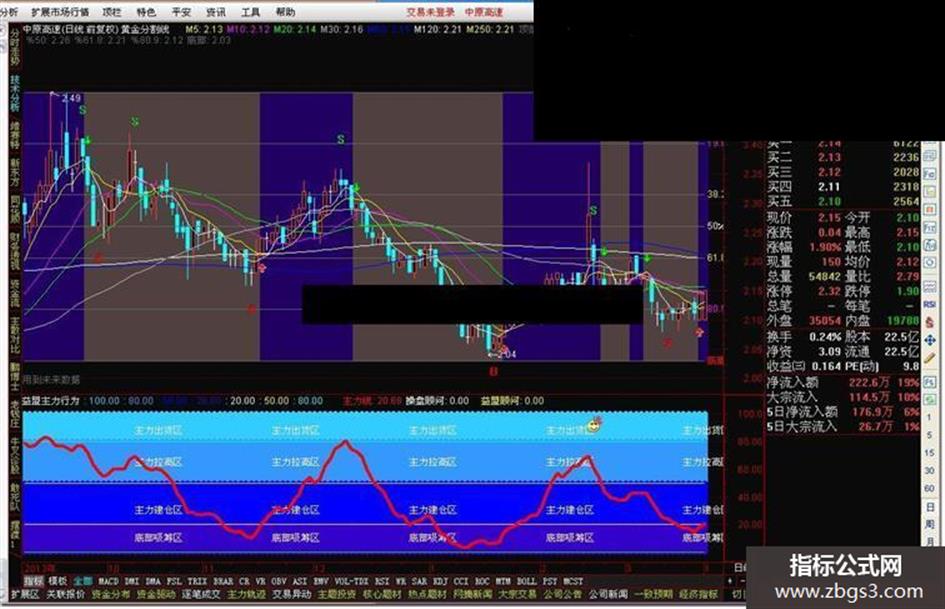Viewport: 945px width, 609px height.
Task: Select the 资金流 sidebar tab
Action: point(14,292)
